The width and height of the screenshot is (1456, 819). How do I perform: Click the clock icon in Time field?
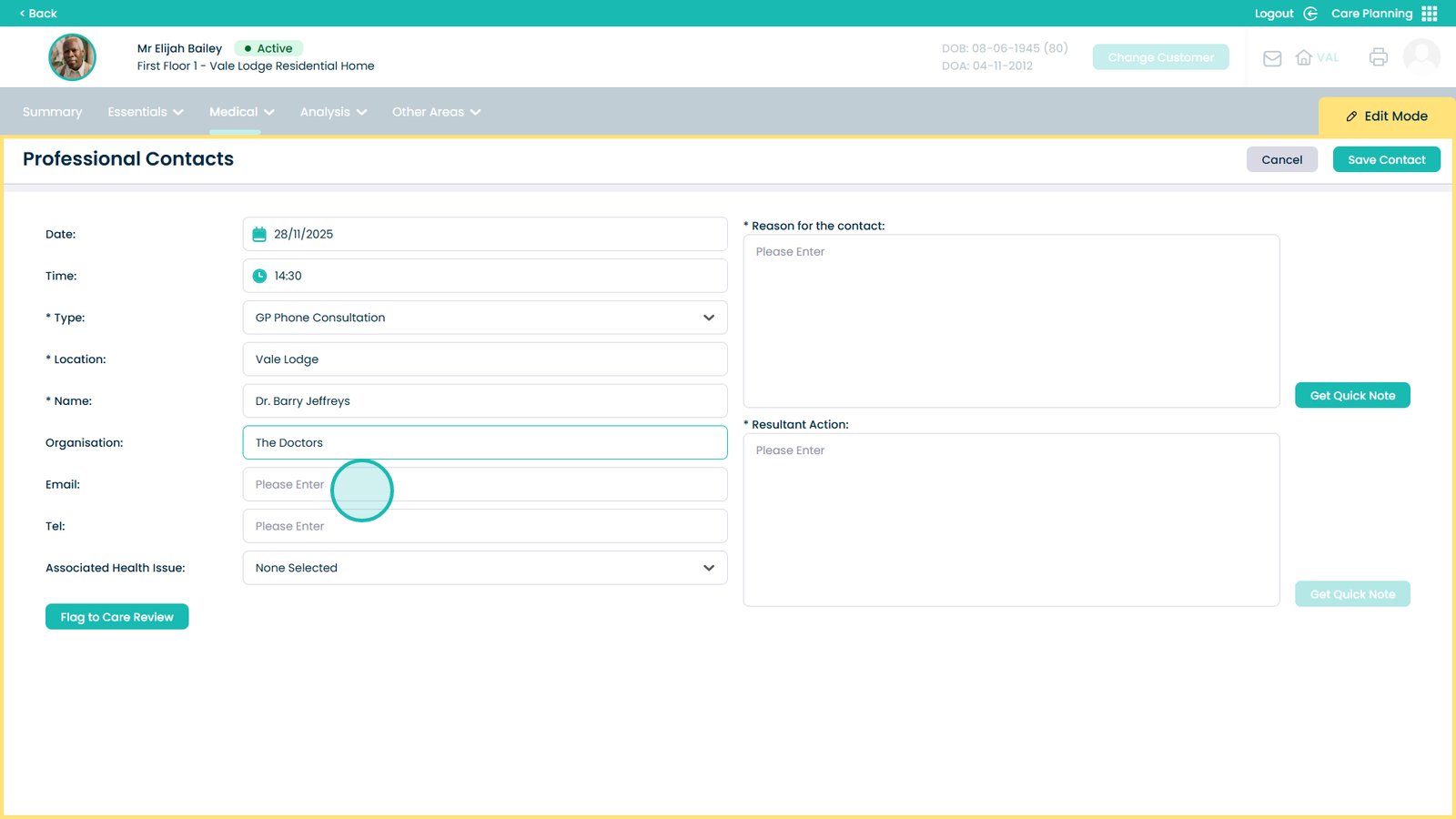[x=259, y=276]
